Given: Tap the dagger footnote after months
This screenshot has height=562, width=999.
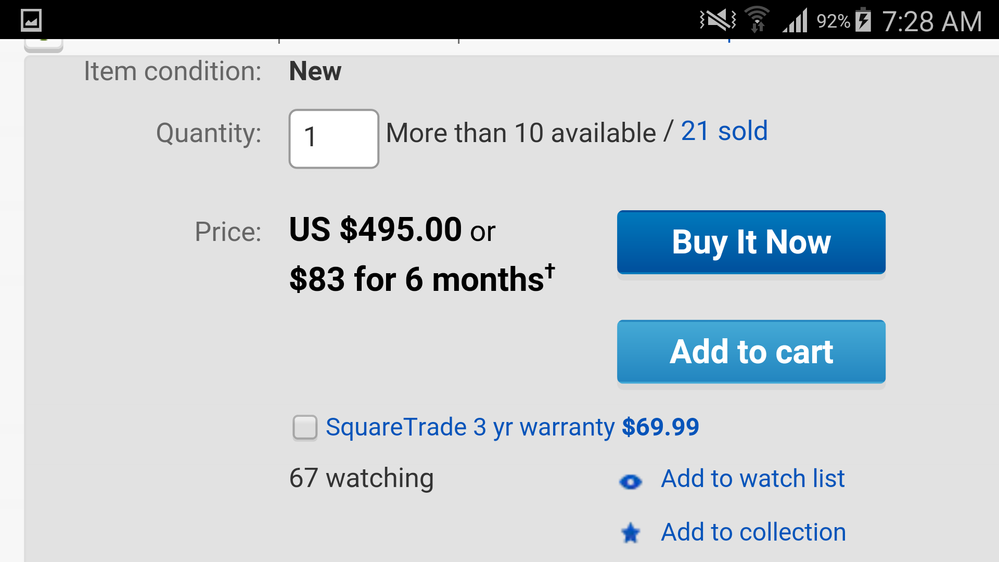Looking at the screenshot, I should click(x=550, y=272).
